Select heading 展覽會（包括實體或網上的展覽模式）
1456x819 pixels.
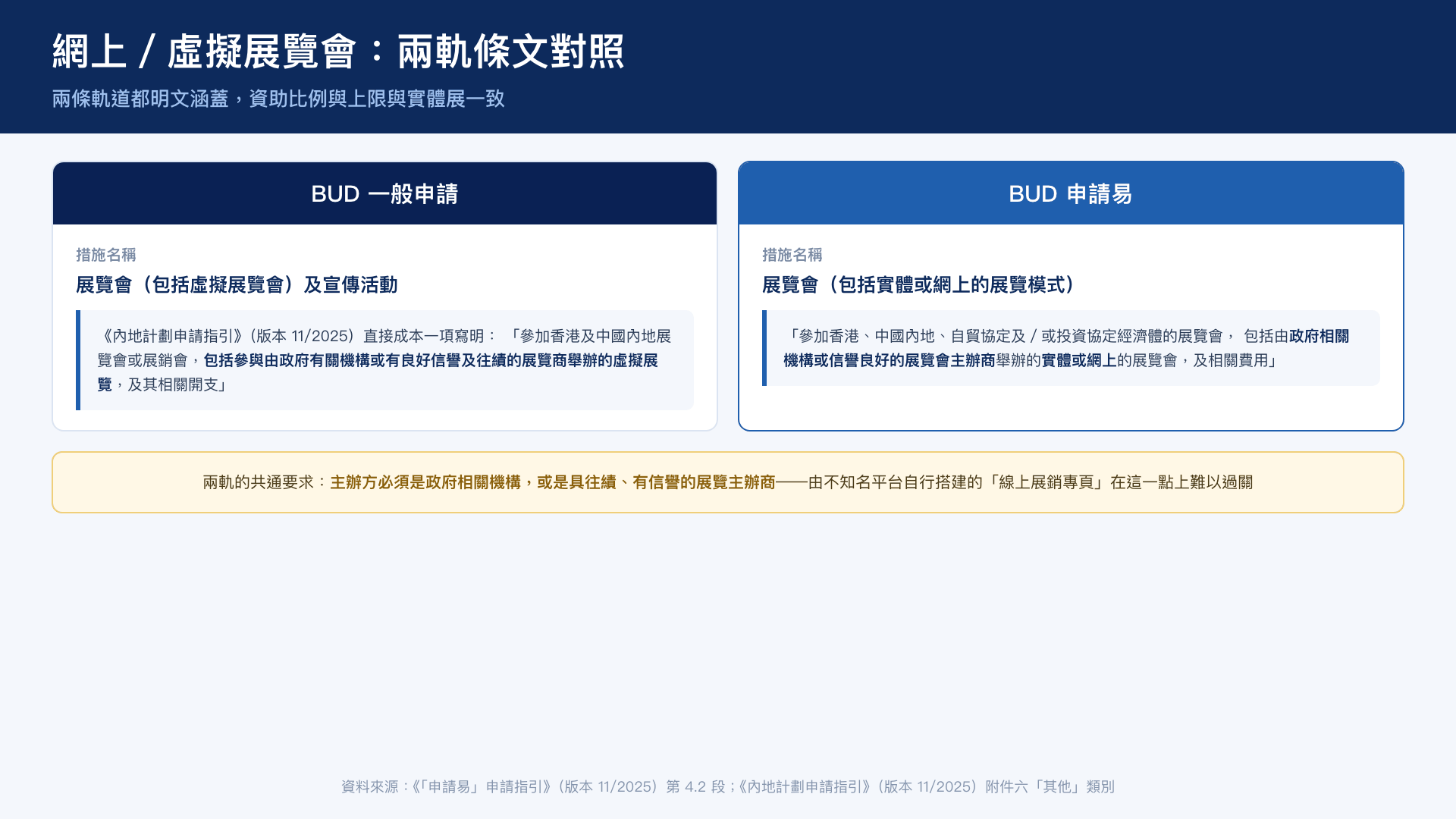pyautogui.click(x=918, y=285)
